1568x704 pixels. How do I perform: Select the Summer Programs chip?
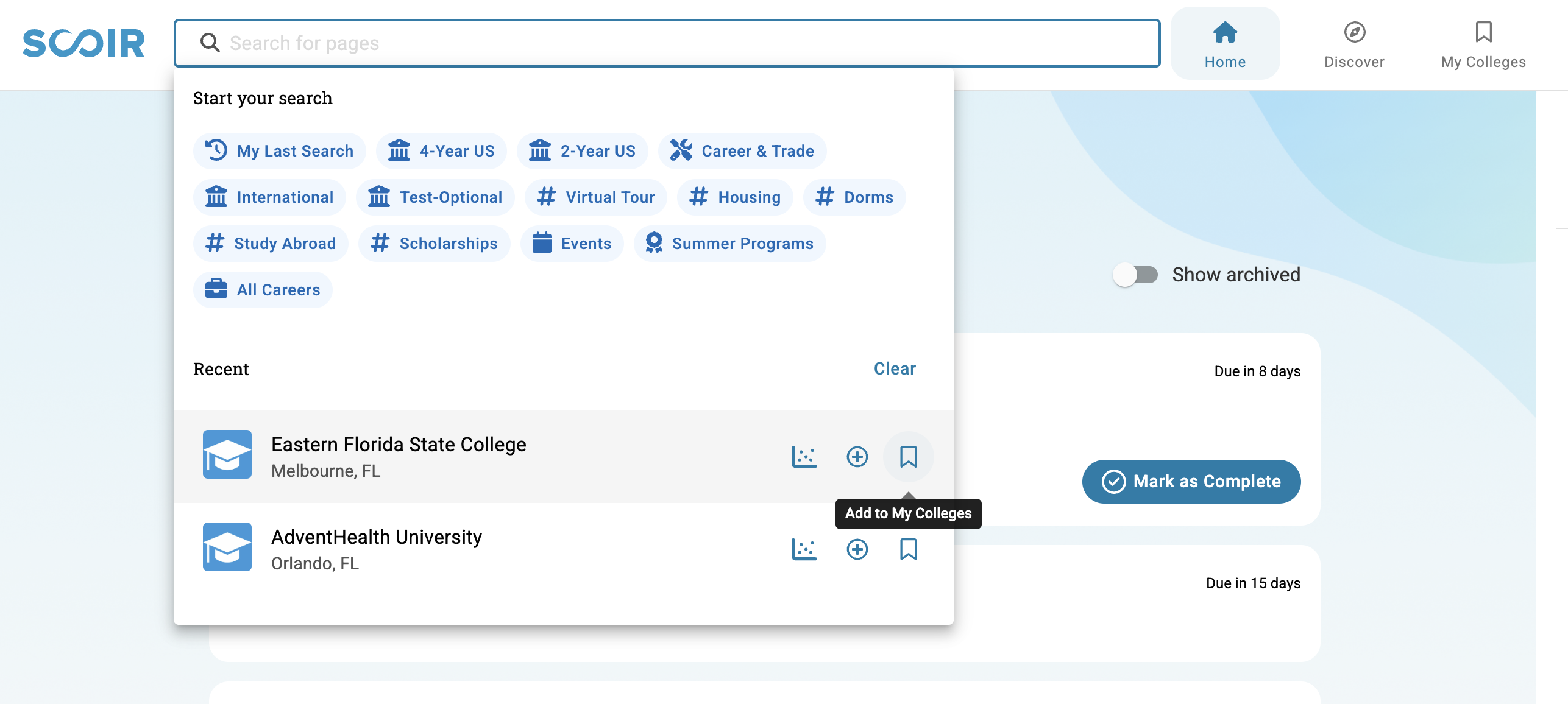pyautogui.click(x=729, y=243)
